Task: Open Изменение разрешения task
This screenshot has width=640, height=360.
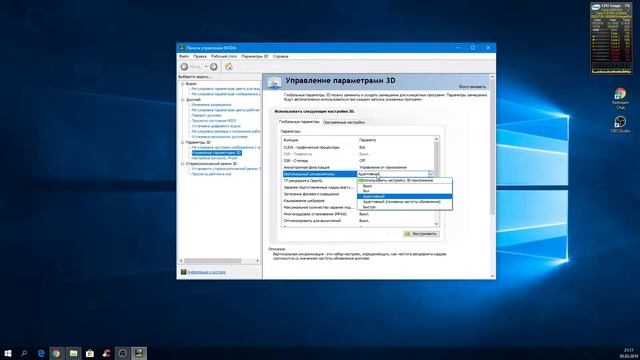Action: 211,105
